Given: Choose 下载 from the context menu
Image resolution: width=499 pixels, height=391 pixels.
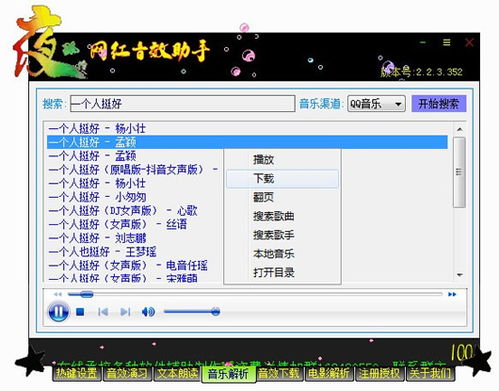Looking at the screenshot, I should (x=282, y=179).
